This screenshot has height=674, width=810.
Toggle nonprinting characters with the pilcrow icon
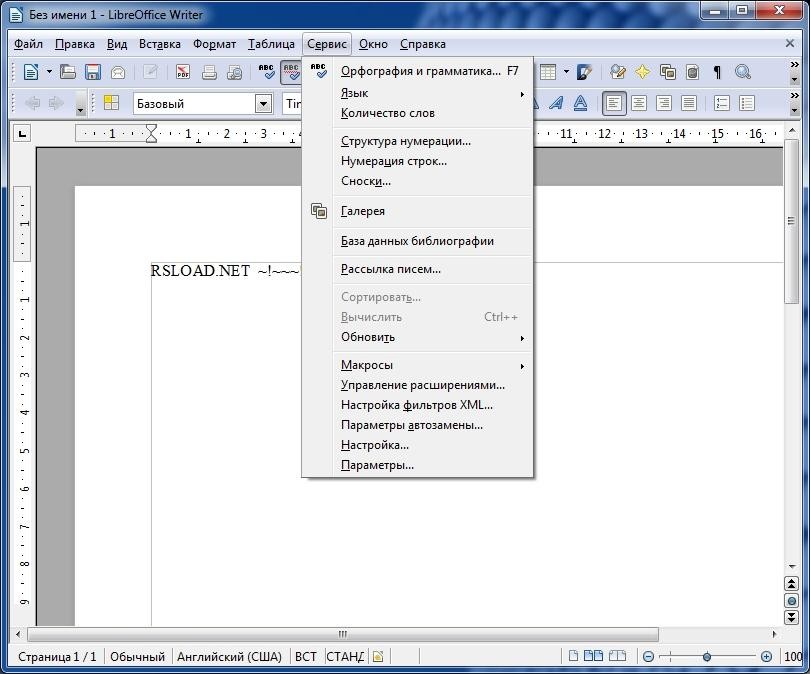(x=718, y=72)
